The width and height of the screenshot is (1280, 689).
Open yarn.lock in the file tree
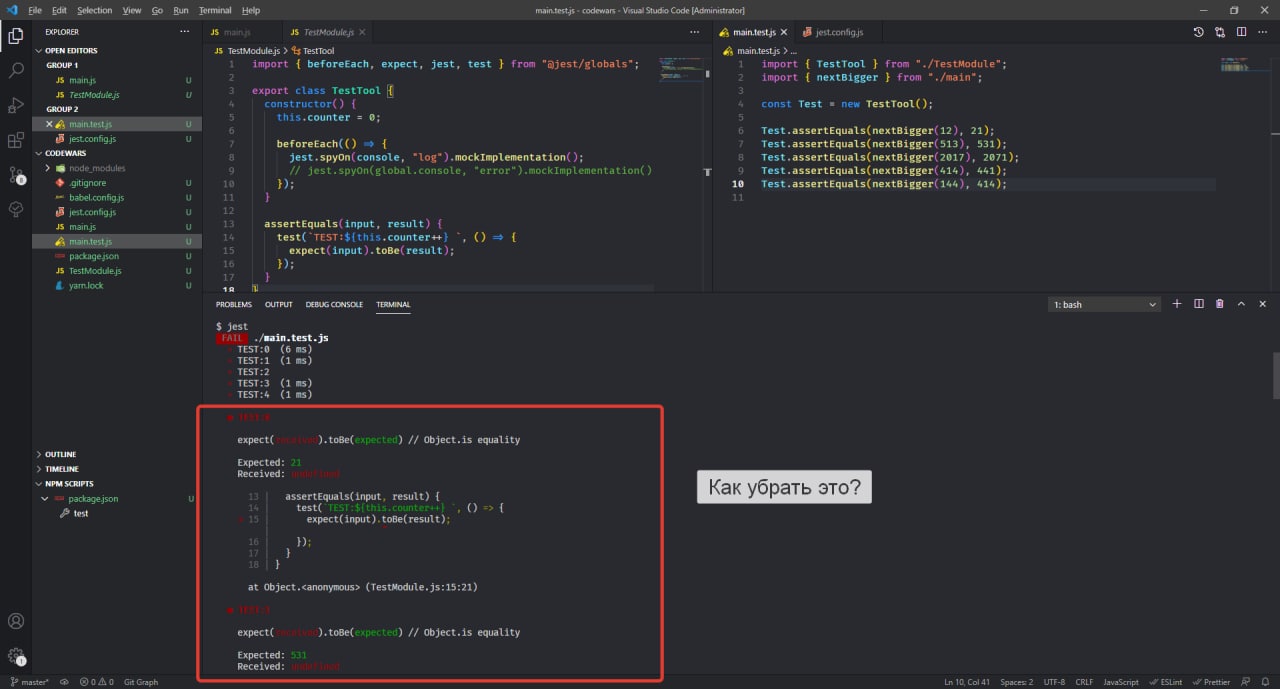click(86, 285)
